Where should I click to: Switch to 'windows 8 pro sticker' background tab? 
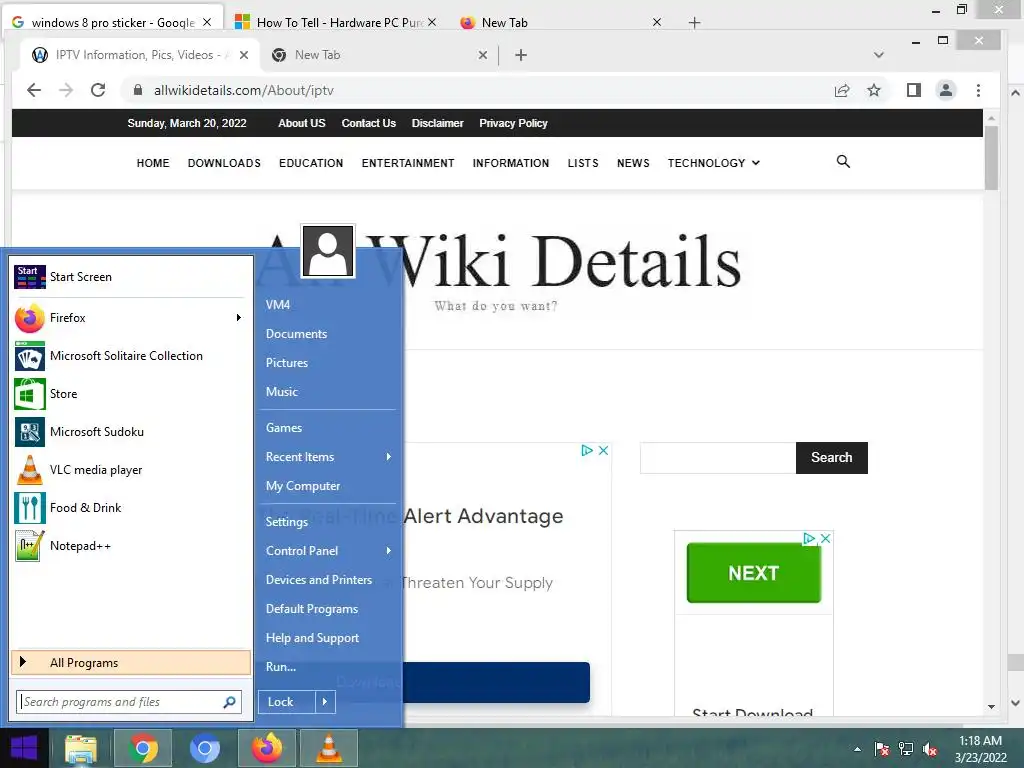coord(112,22)
